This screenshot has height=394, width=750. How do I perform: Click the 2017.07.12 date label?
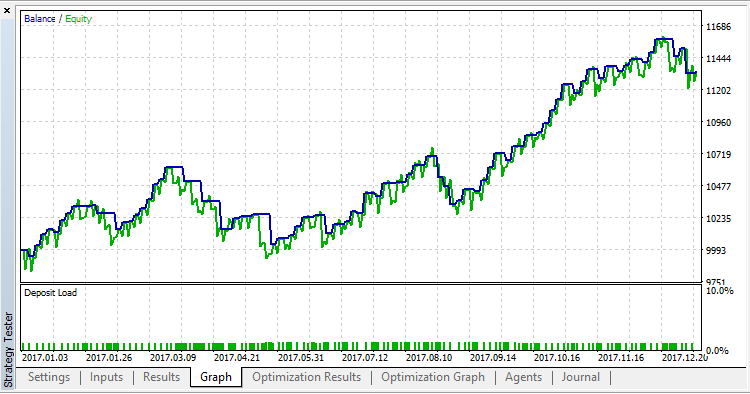click(x=365, y=358)
